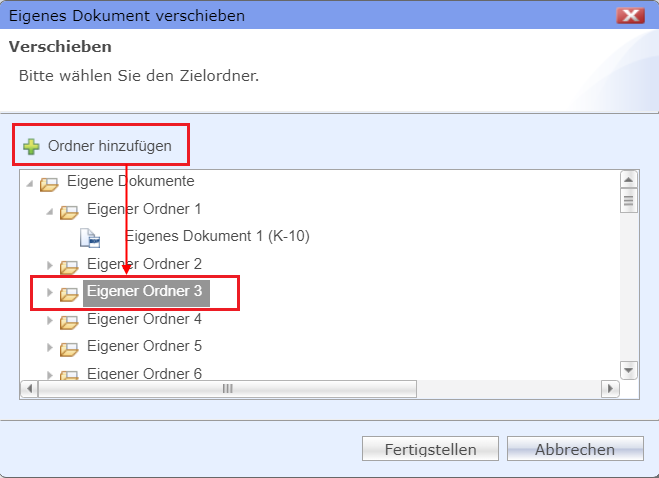Screen dimensions: 659x478
Task: Expand the Eigener Ordner 2 node
Action: pyautogui.click(x=50, y=265)
